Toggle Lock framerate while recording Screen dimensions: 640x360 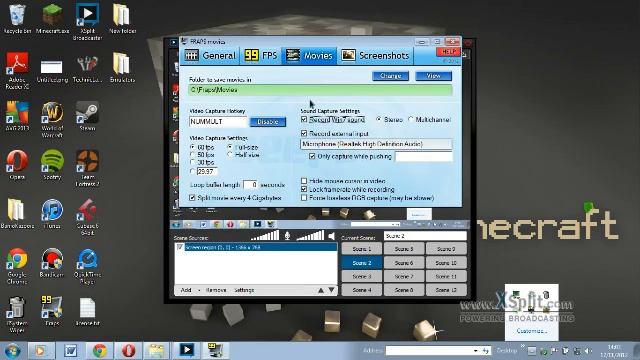[304, 189]
